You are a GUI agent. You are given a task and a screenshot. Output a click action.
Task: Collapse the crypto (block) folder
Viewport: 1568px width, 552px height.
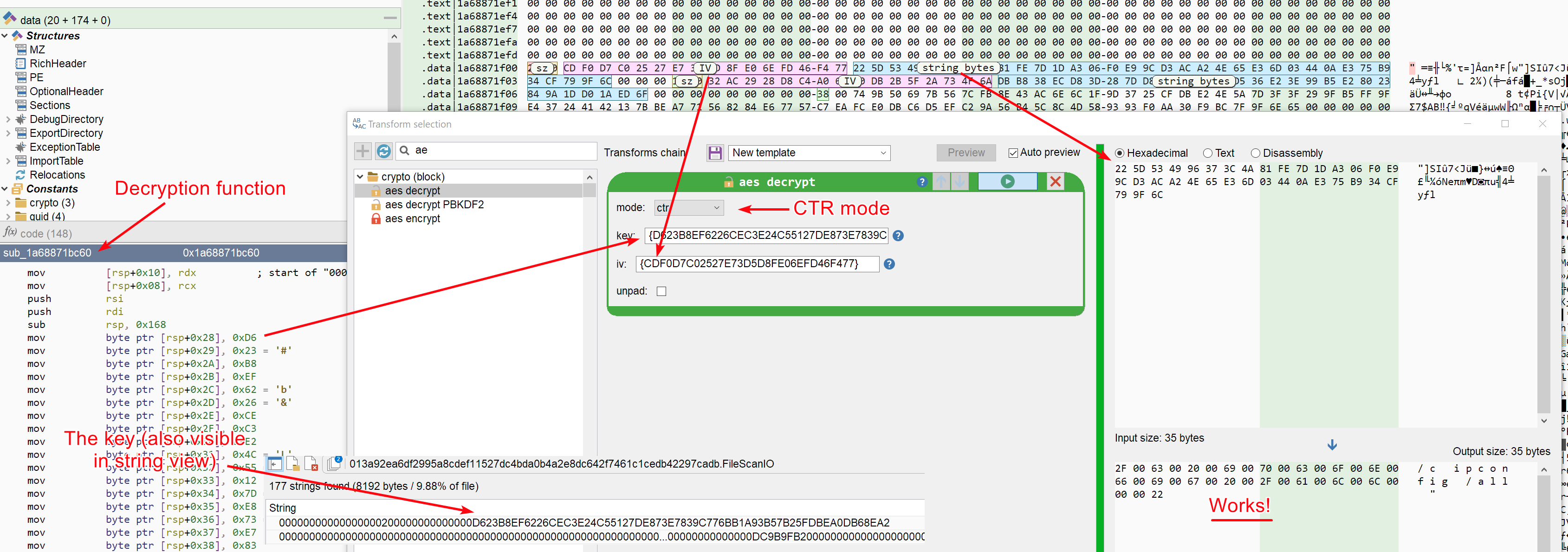tap(360, 177)
